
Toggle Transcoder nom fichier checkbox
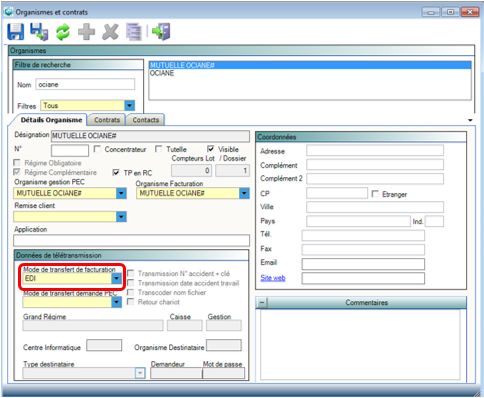[x=131, y=292]
